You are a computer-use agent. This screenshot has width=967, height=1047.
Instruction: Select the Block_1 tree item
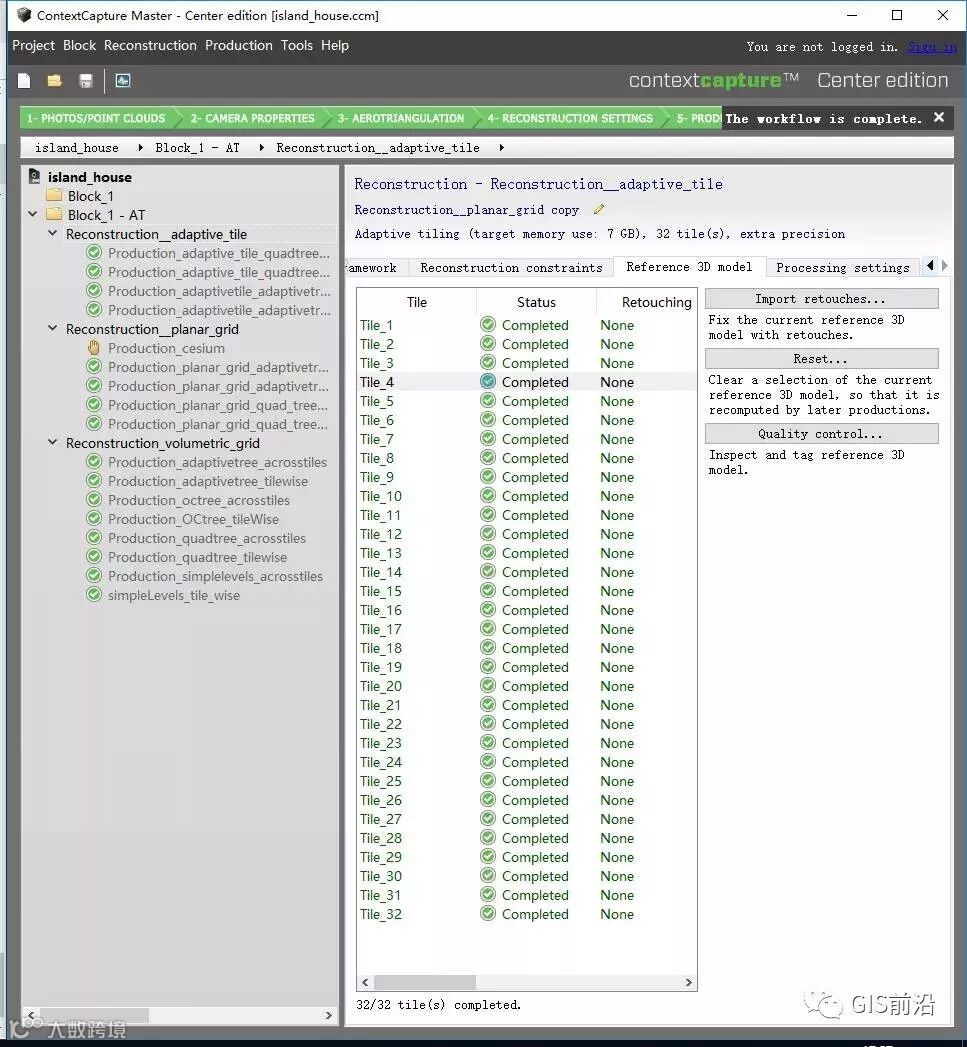click(x=91, y=196)
